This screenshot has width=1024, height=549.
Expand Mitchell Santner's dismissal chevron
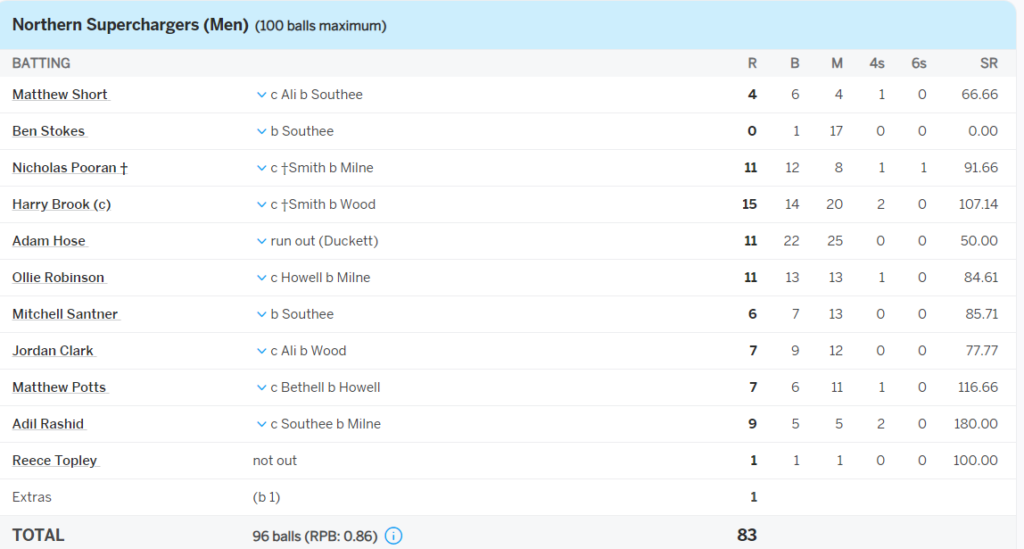point(262,314)
